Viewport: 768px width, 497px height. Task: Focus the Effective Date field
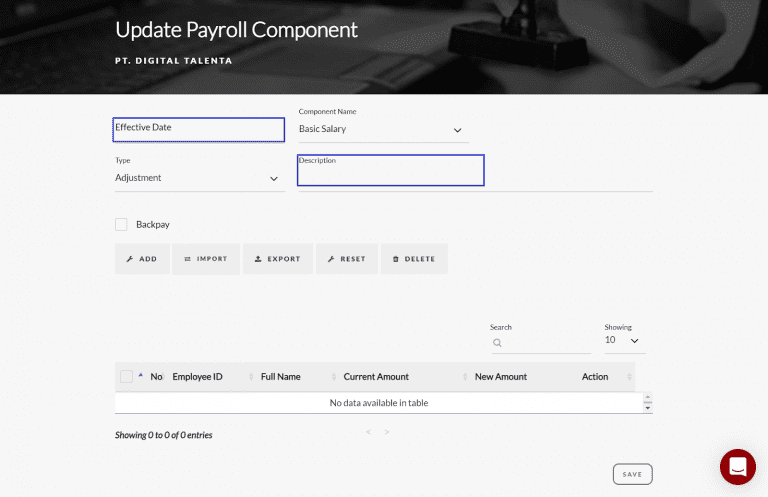point(199,130)
